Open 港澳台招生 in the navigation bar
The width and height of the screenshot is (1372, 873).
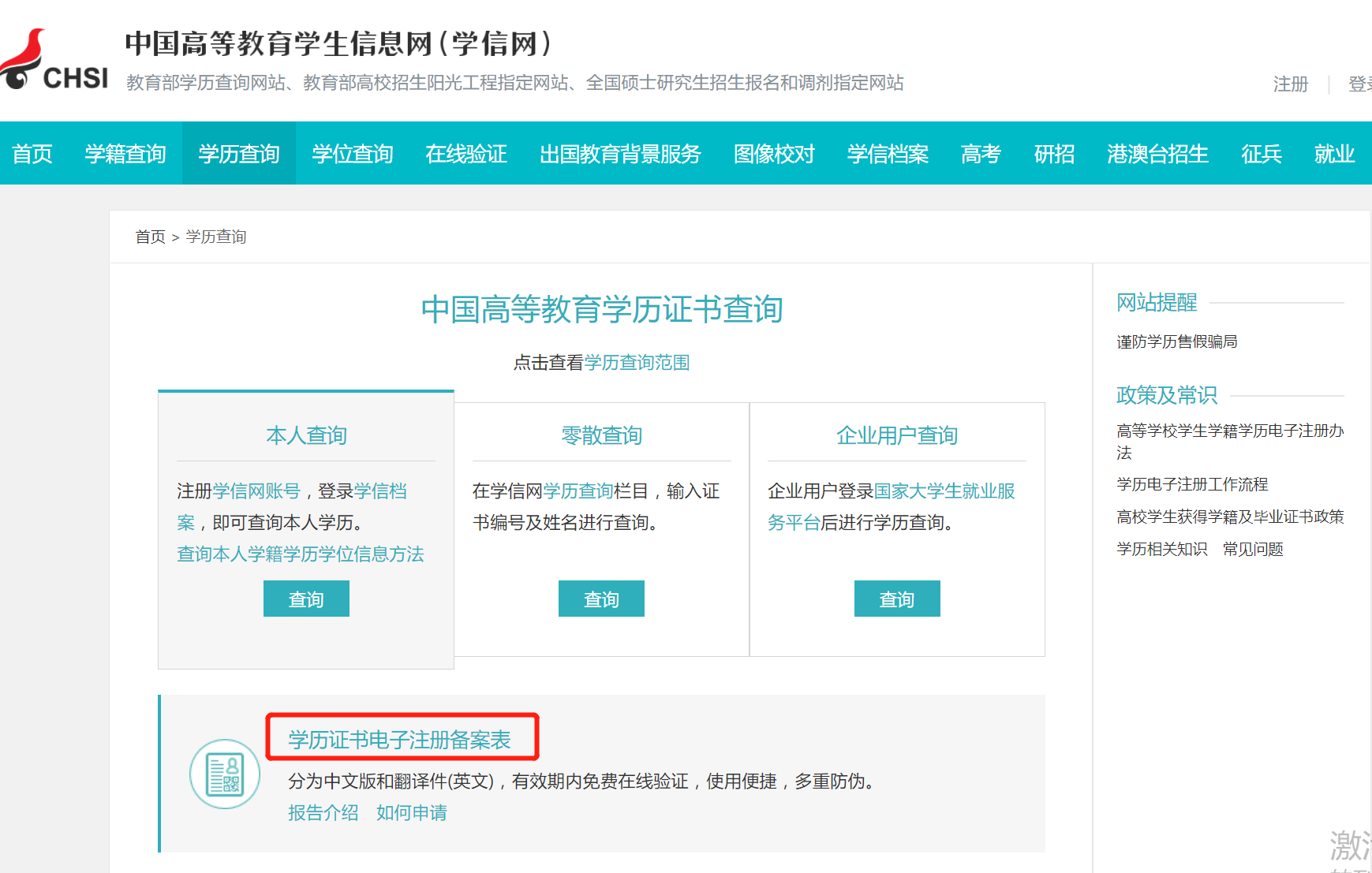coord(1157,154)
